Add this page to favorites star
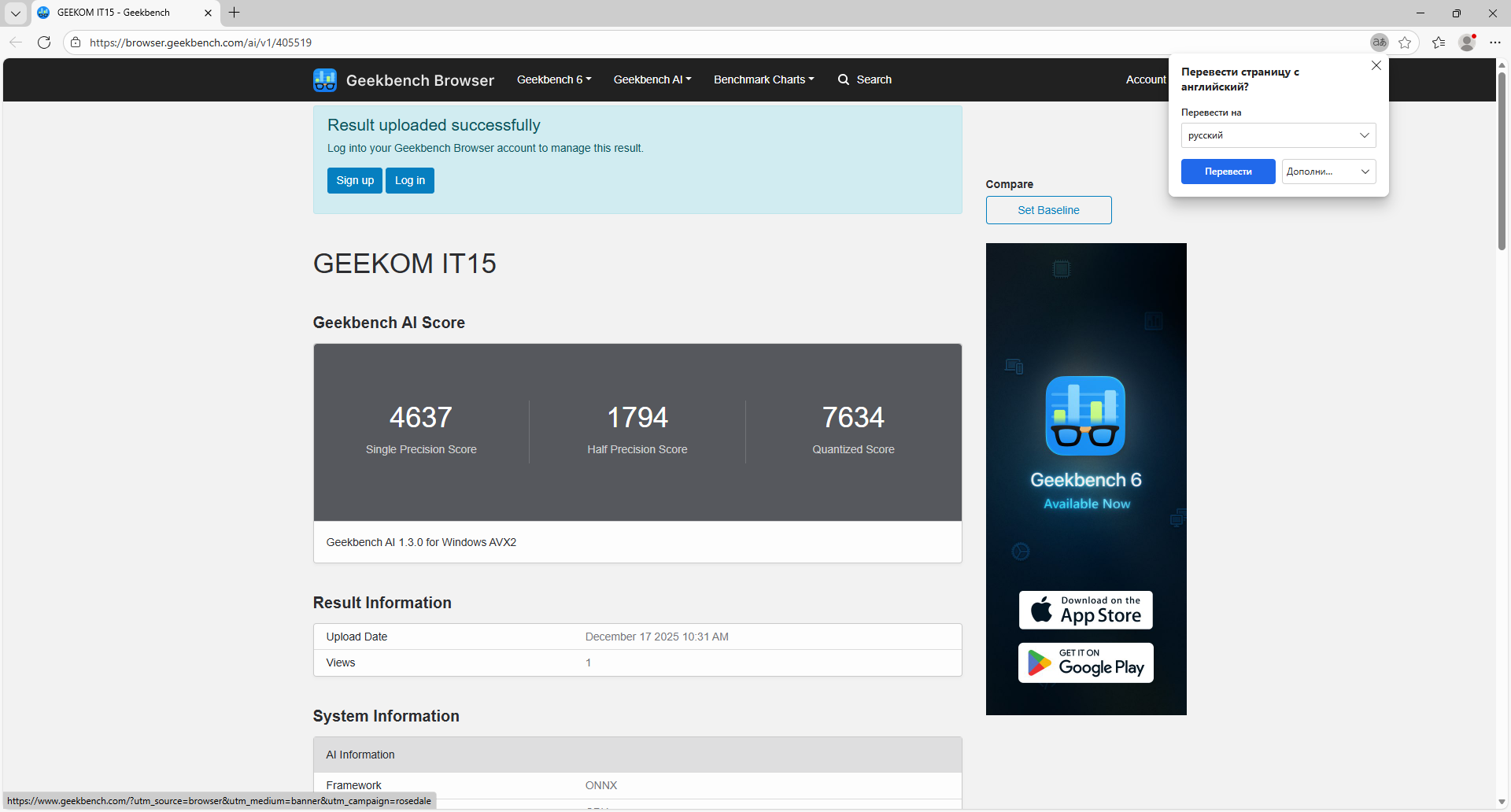Screen dimensions: 1511x812 coord(1405,42)
